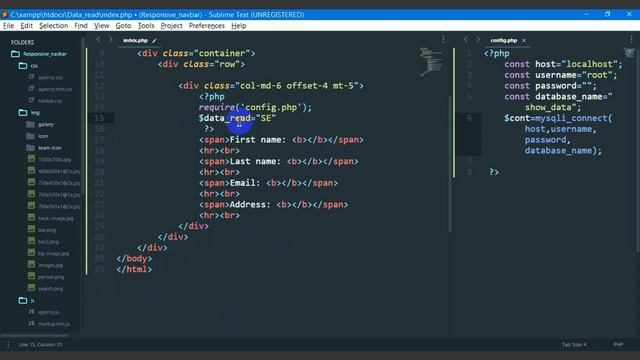This screenshot has height=360, width=640.
Task: Open the Selection menu
Action: click(53, 26)
